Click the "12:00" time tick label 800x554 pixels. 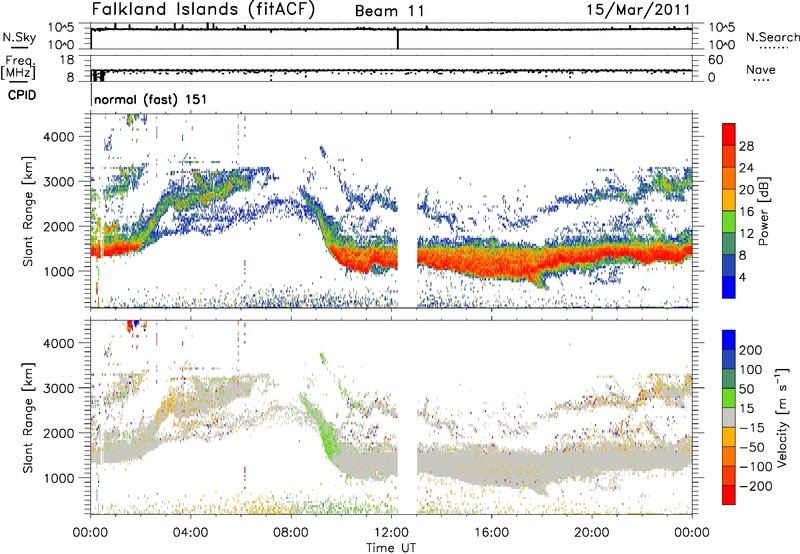point(390,533)
